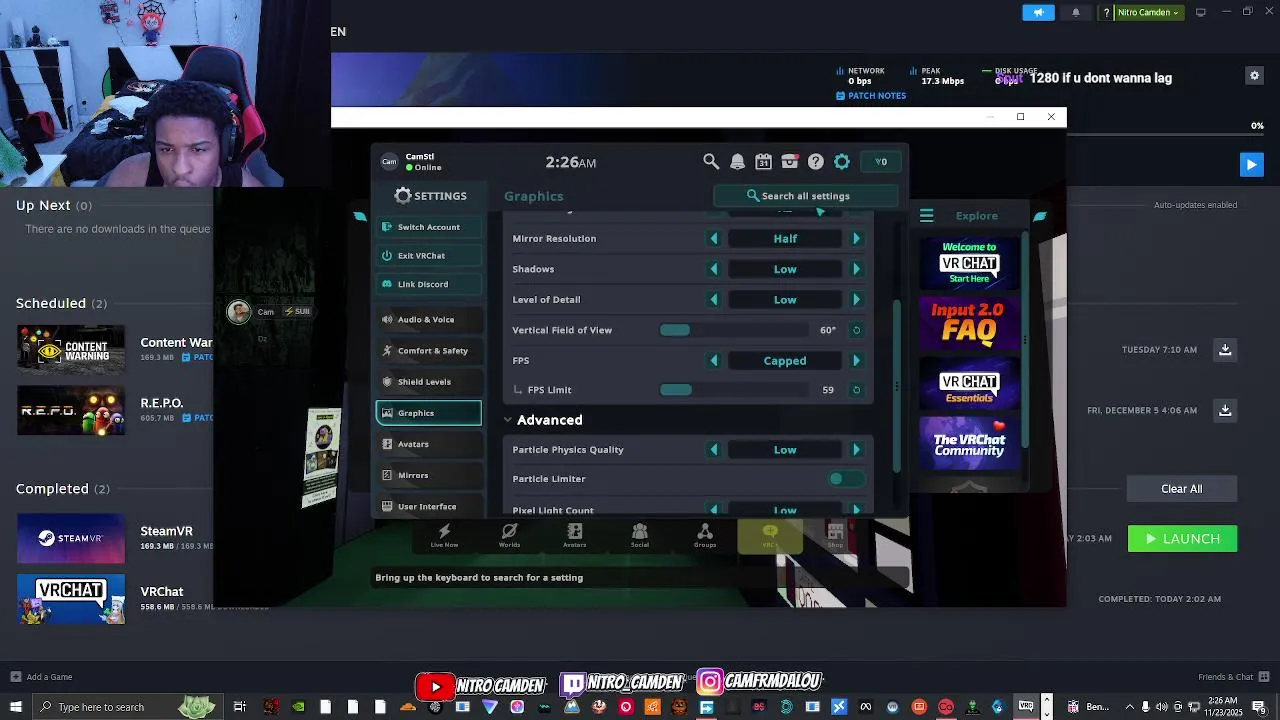Reset FPS Limit to default

856,390
